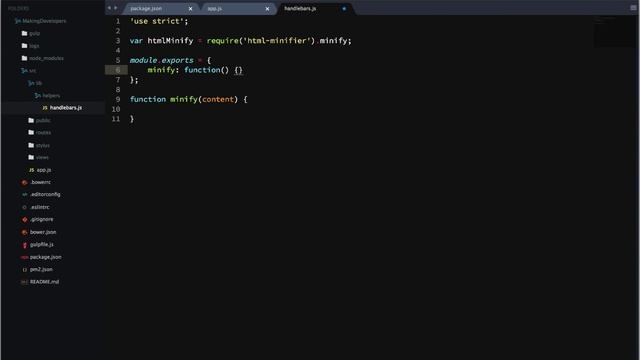
Task: Click line number 1 in the gutter
Action: click(118, 21)
